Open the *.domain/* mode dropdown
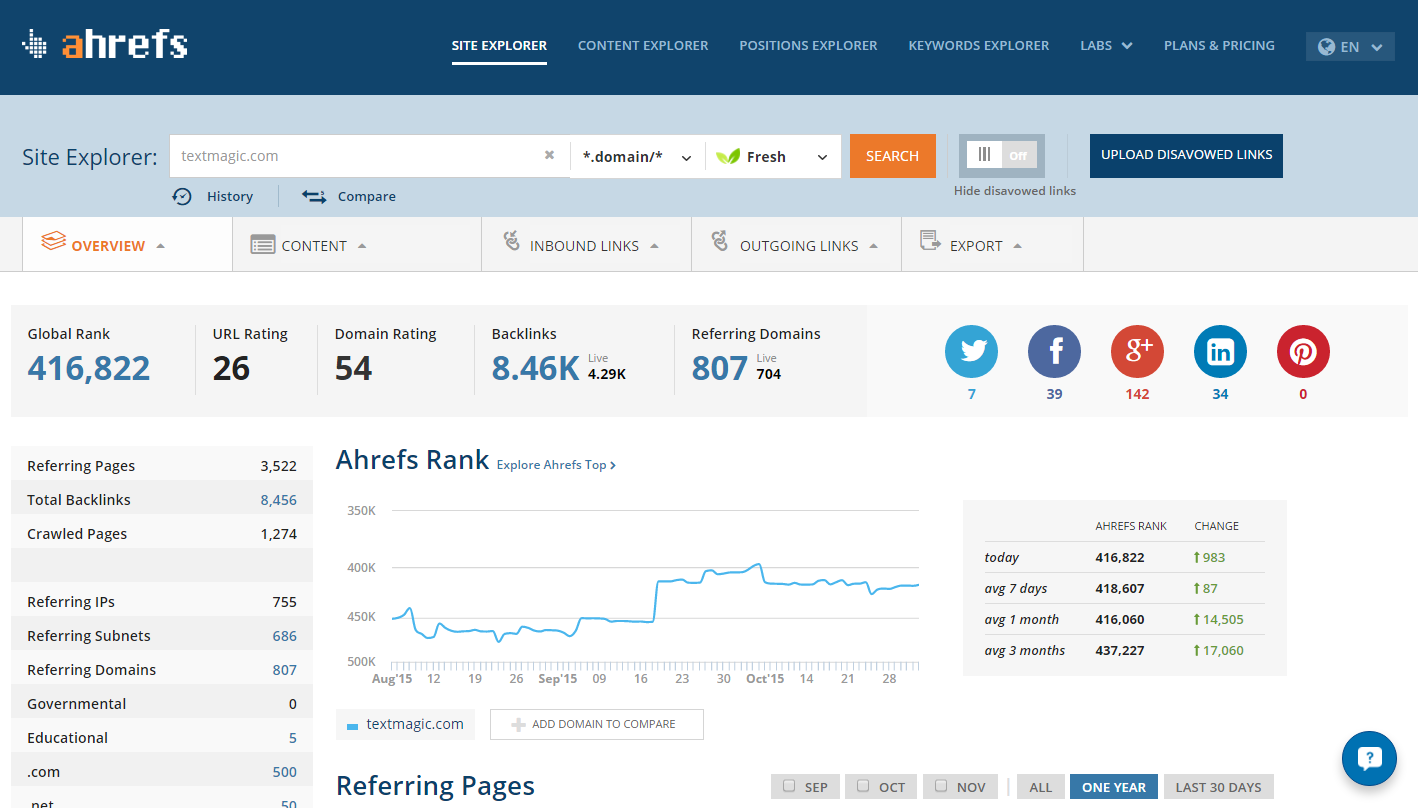 click(x=638, y=156)
